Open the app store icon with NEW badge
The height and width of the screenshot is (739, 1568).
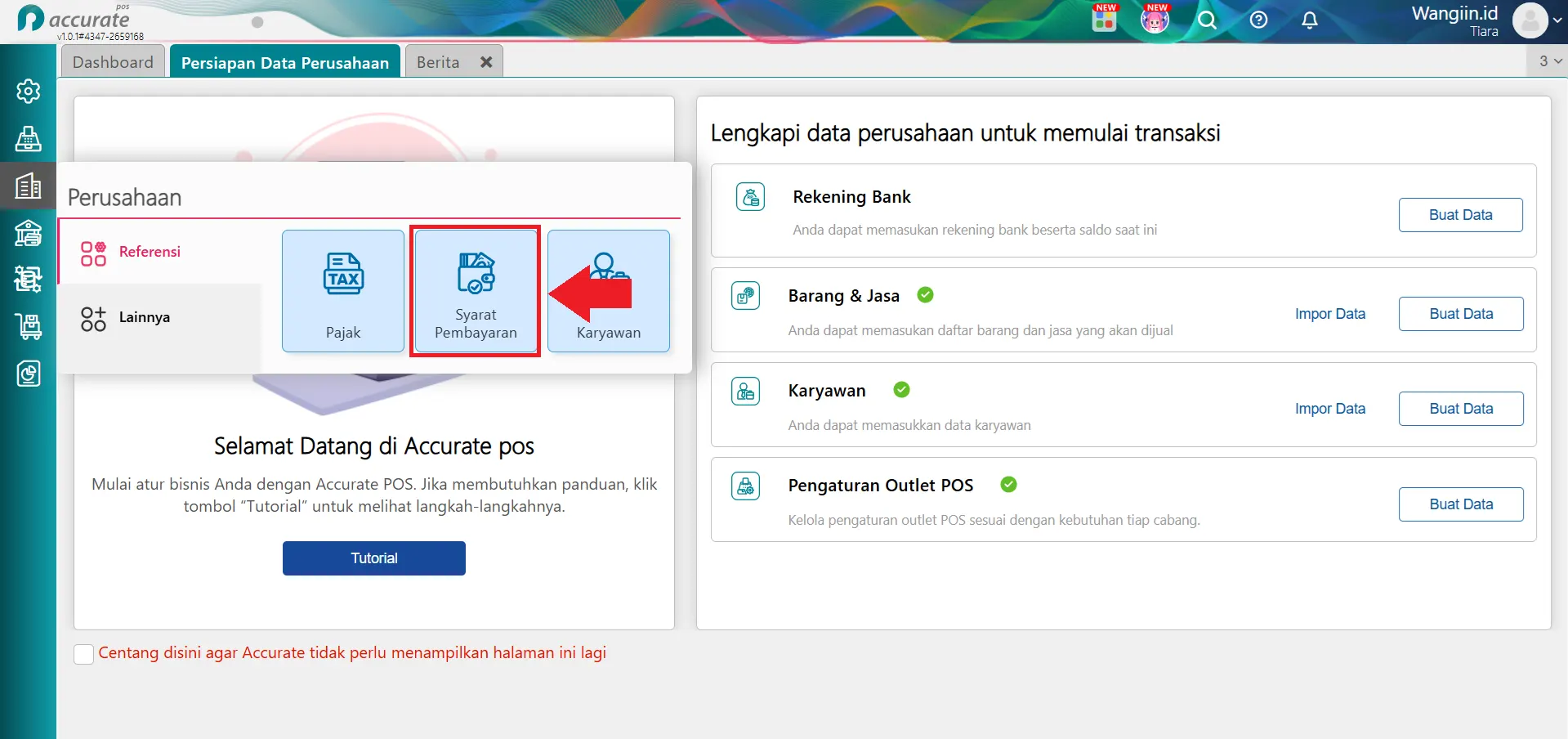(1105, 19)
